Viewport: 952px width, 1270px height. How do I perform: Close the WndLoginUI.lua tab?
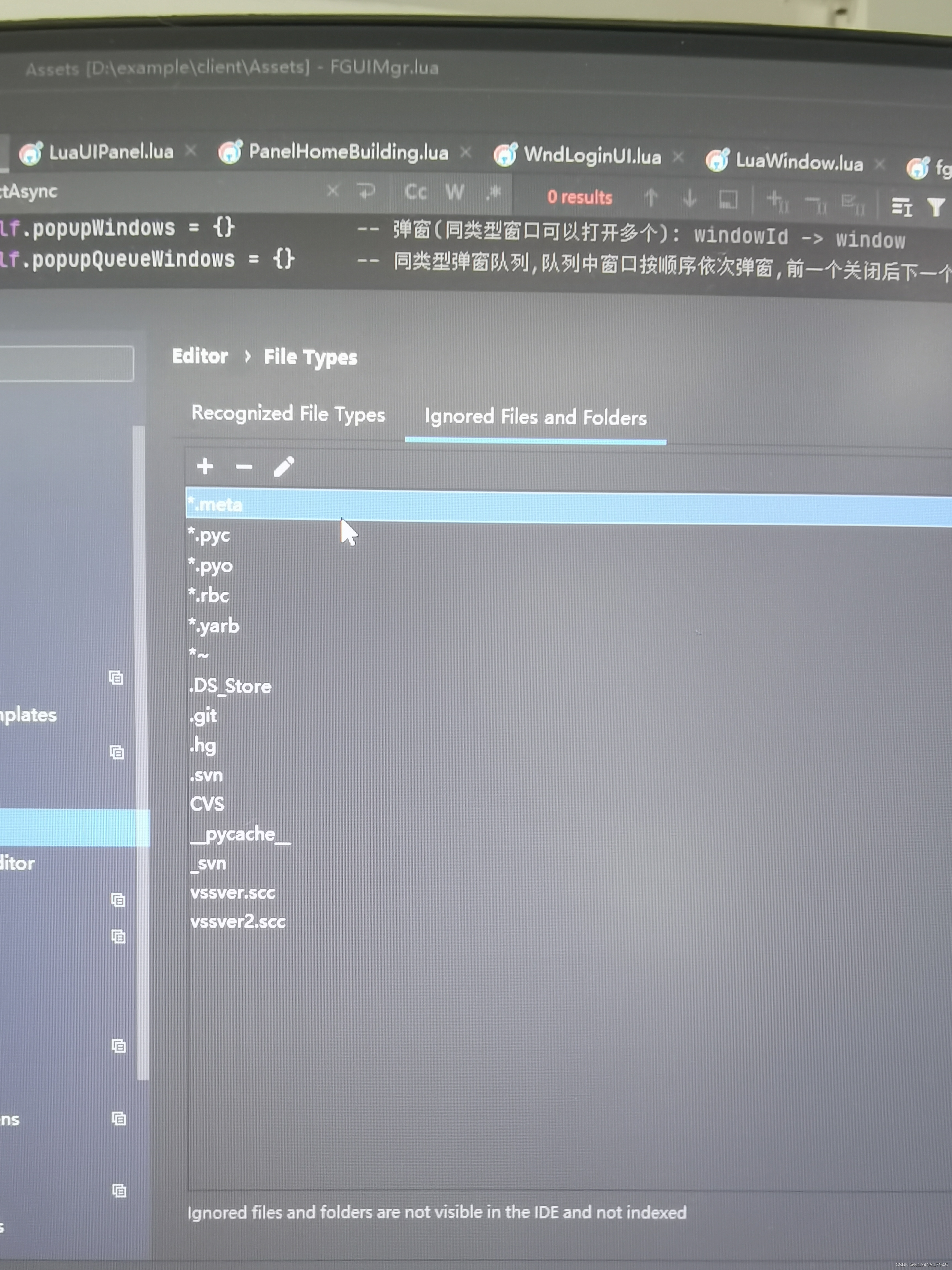point(678,157)
